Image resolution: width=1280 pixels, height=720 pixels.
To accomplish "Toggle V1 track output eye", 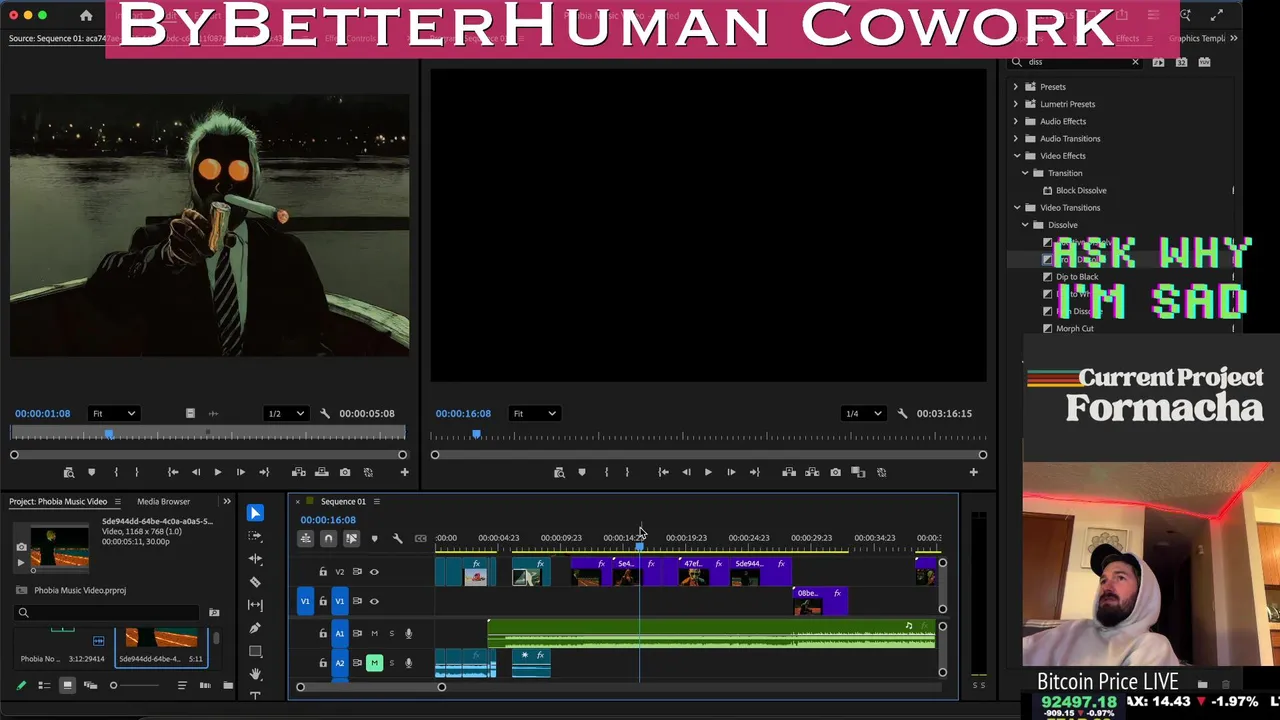I will point(374,601).
